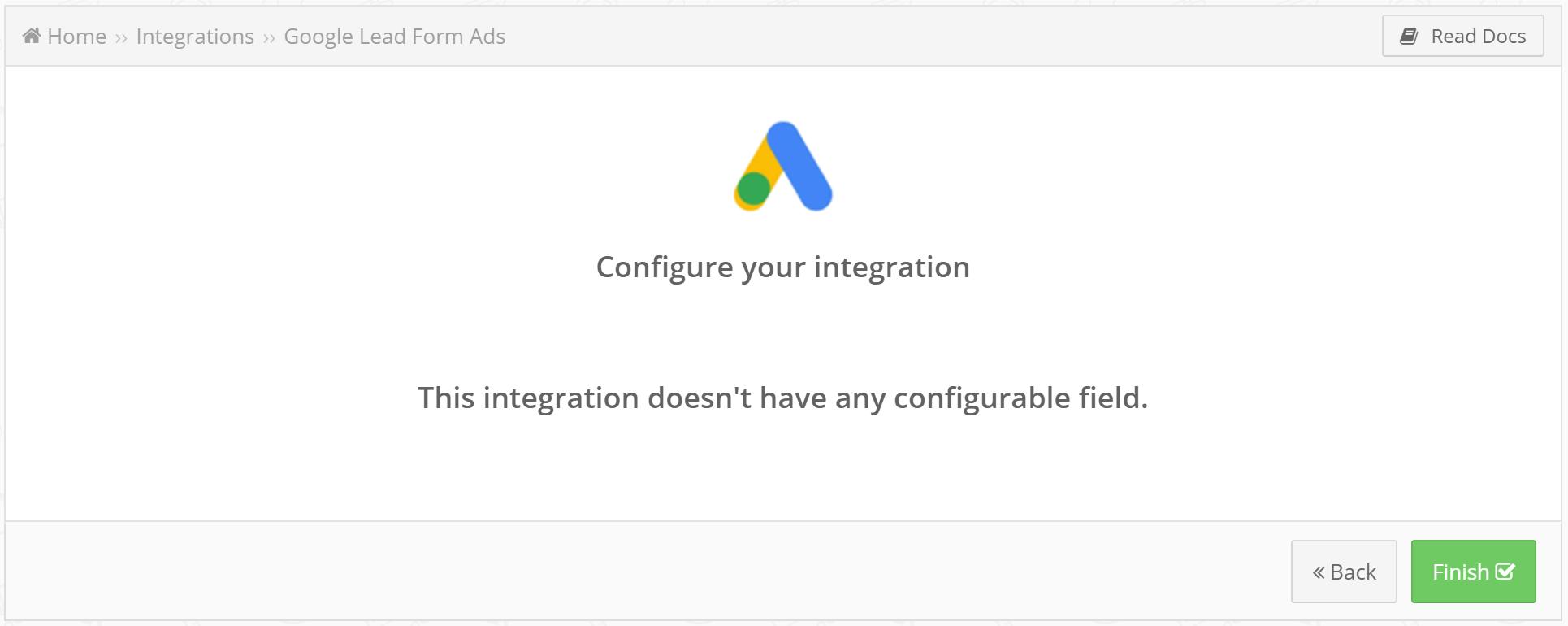
Task: Click the word Docs in Read Docs
Action: coord(1504,37)
